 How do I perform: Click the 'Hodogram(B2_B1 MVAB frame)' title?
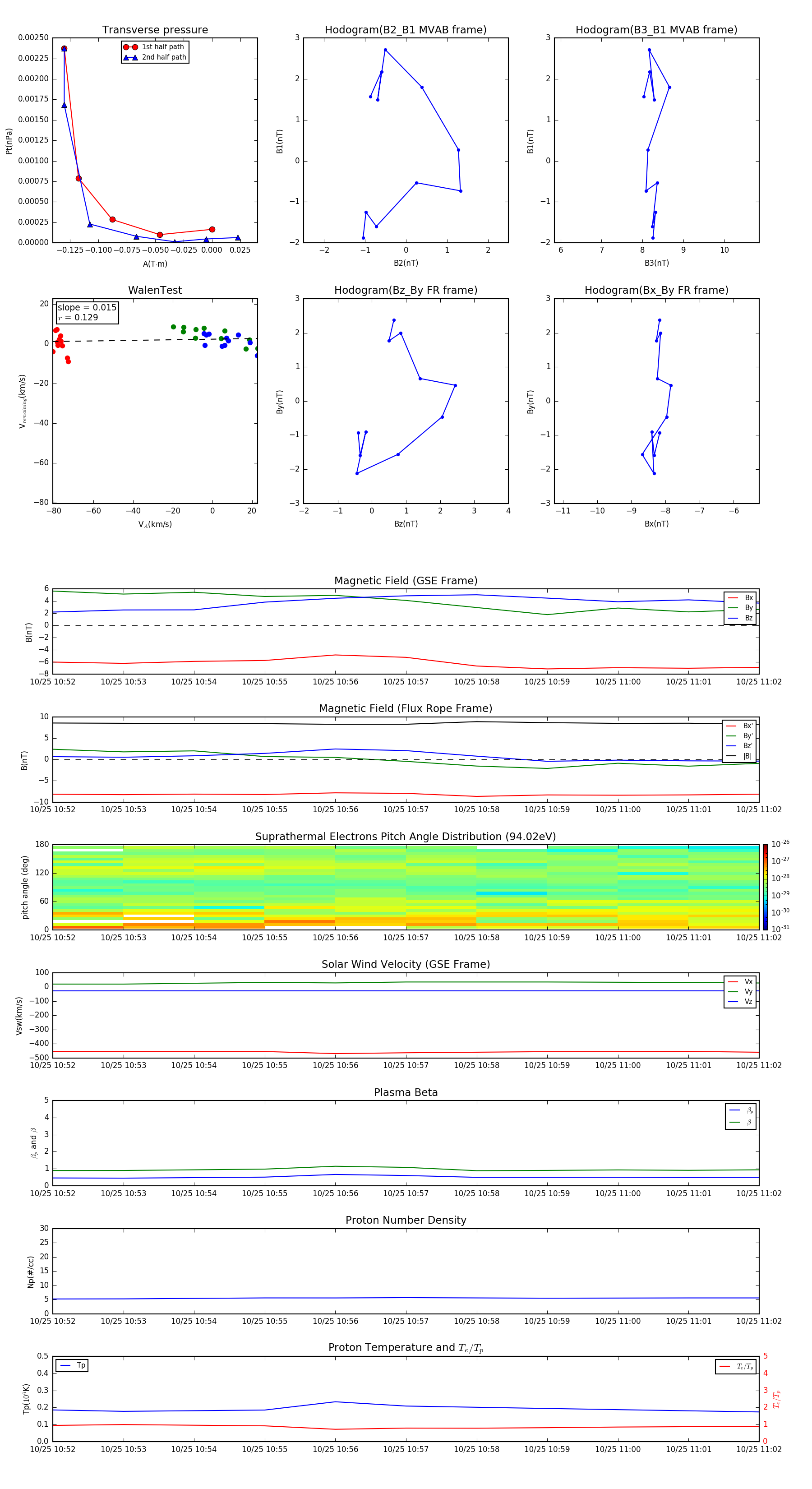point(406,30)
